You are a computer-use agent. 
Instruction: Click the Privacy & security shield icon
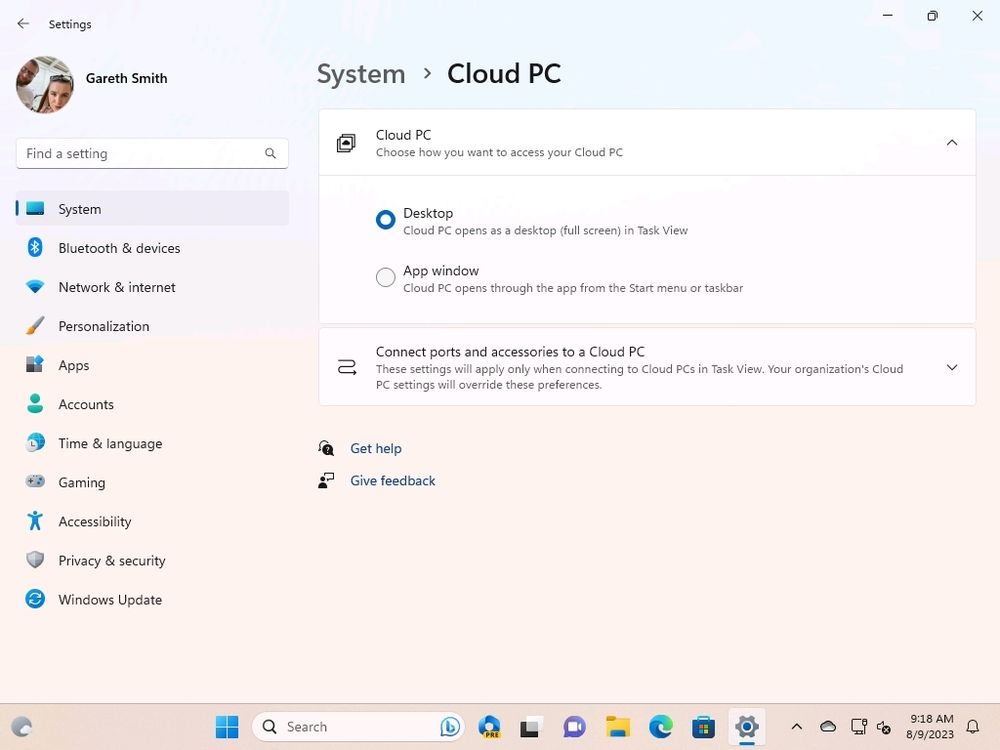pos(35,560)
